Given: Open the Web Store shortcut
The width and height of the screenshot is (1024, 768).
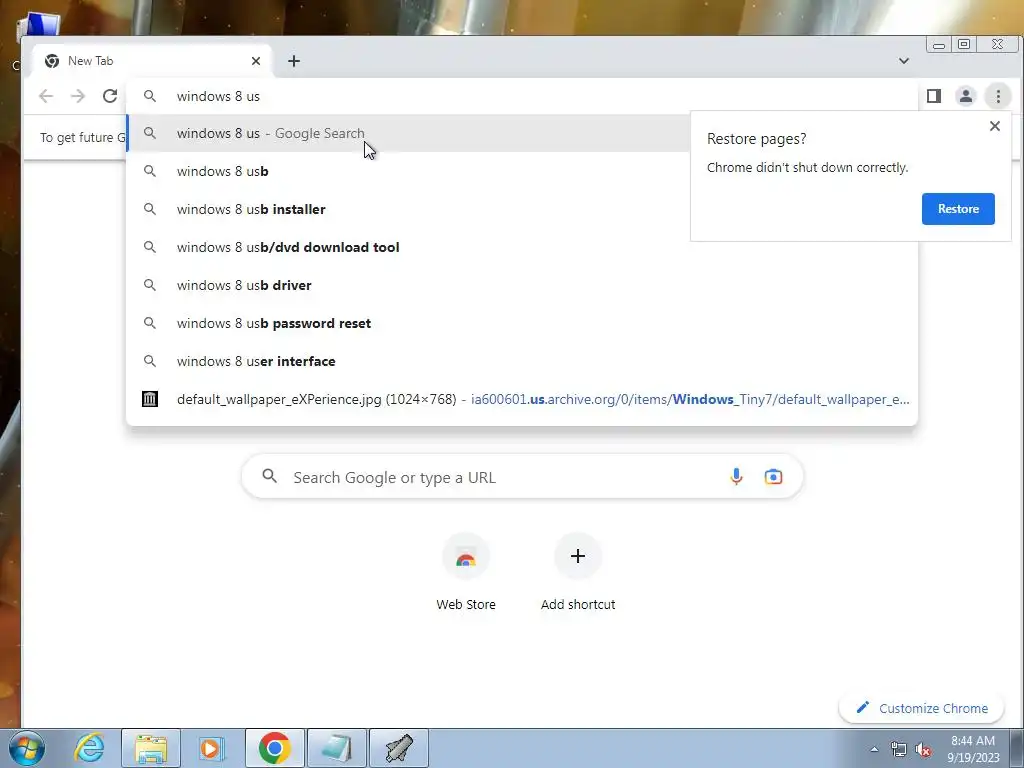Looking at the screenshot, I should (466, 573).
